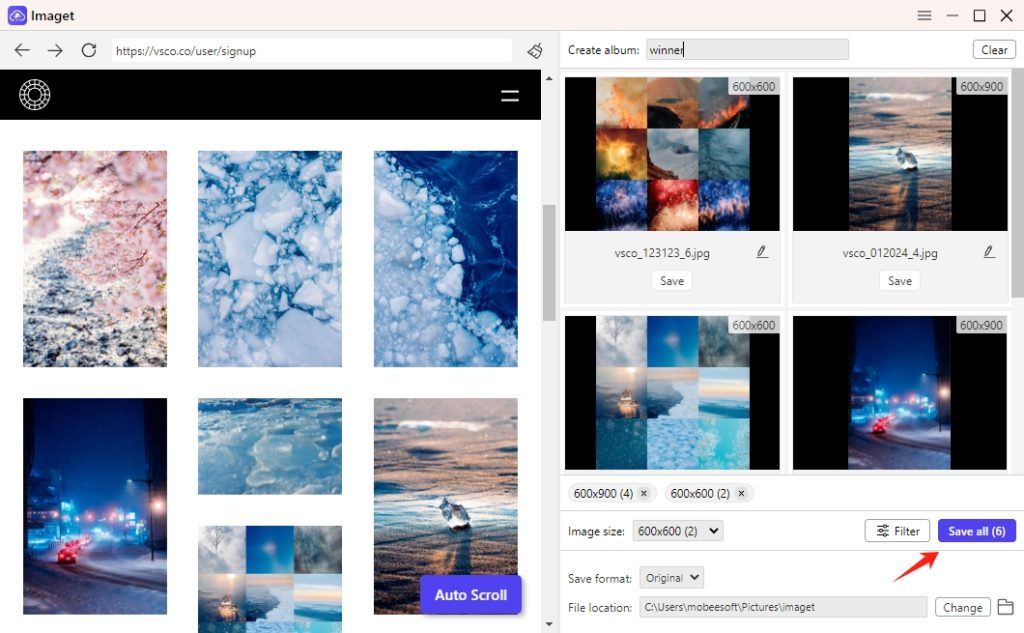This screenshot has height=633, width=1024.
Task: Open Filter settings
Action: pos(896,531)
